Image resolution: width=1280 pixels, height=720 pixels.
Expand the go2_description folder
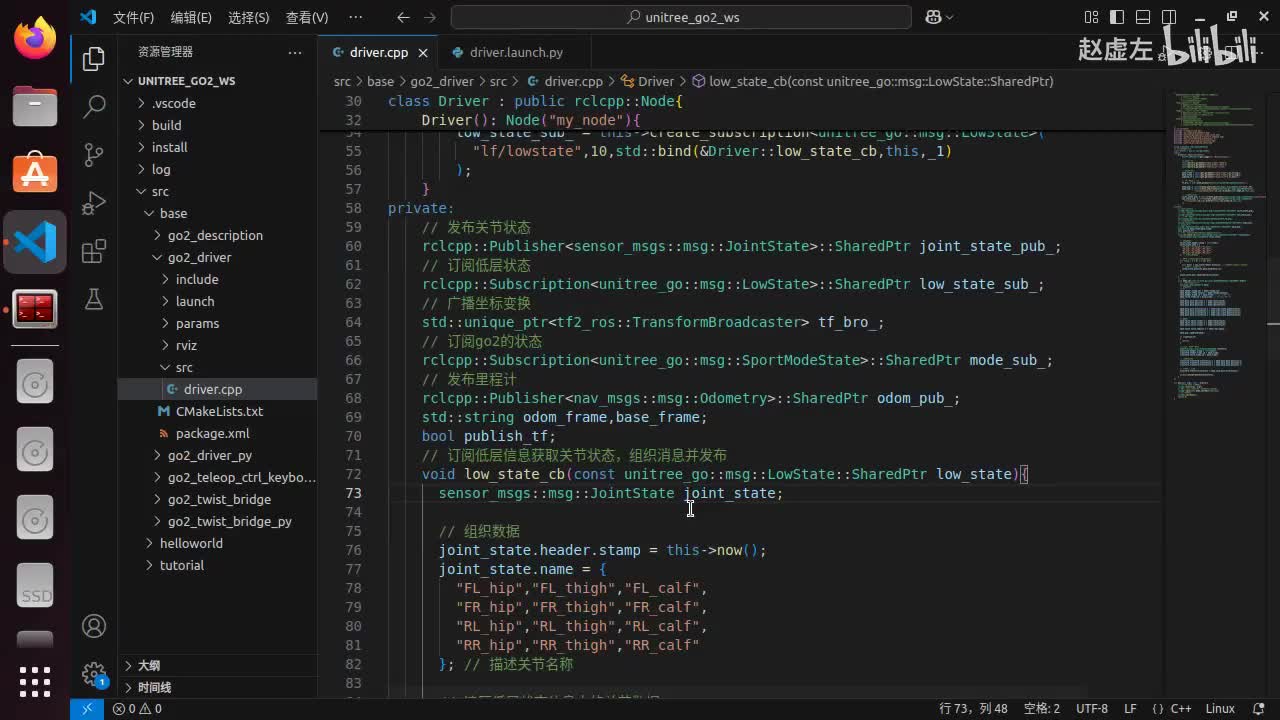click(218, 235)
